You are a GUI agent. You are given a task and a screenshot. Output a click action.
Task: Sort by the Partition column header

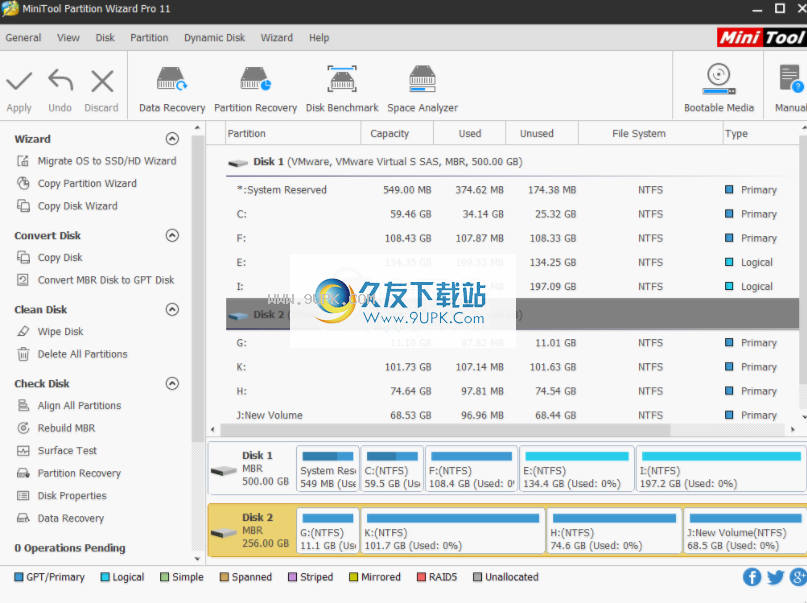(293, 133)
